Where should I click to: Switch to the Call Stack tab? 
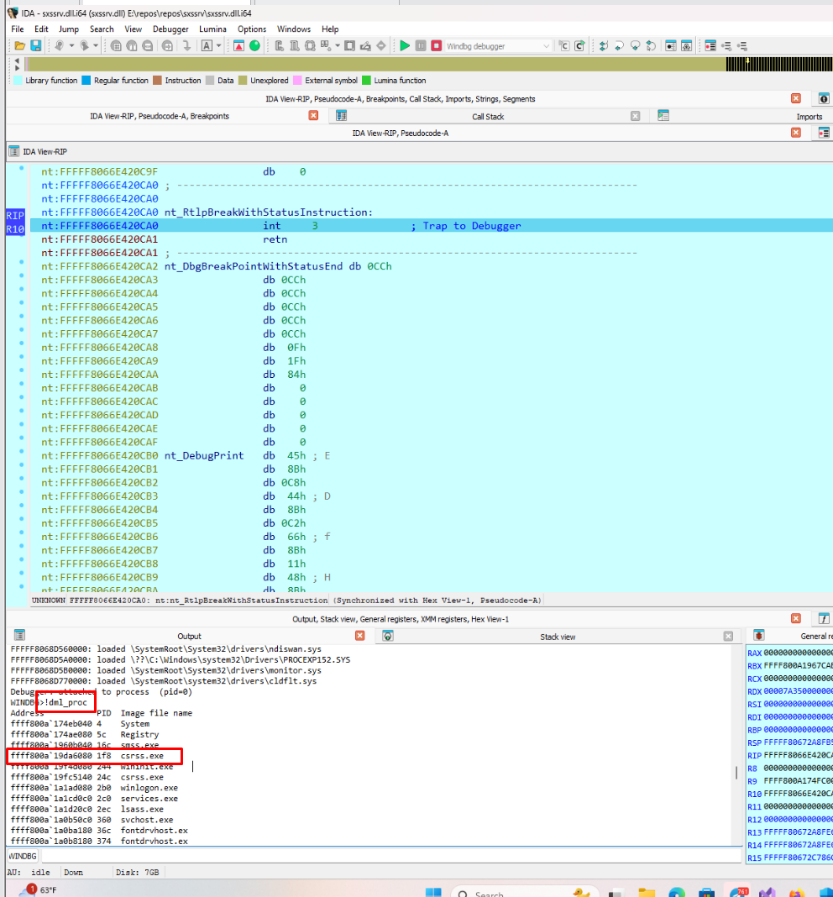coord(488,117)
